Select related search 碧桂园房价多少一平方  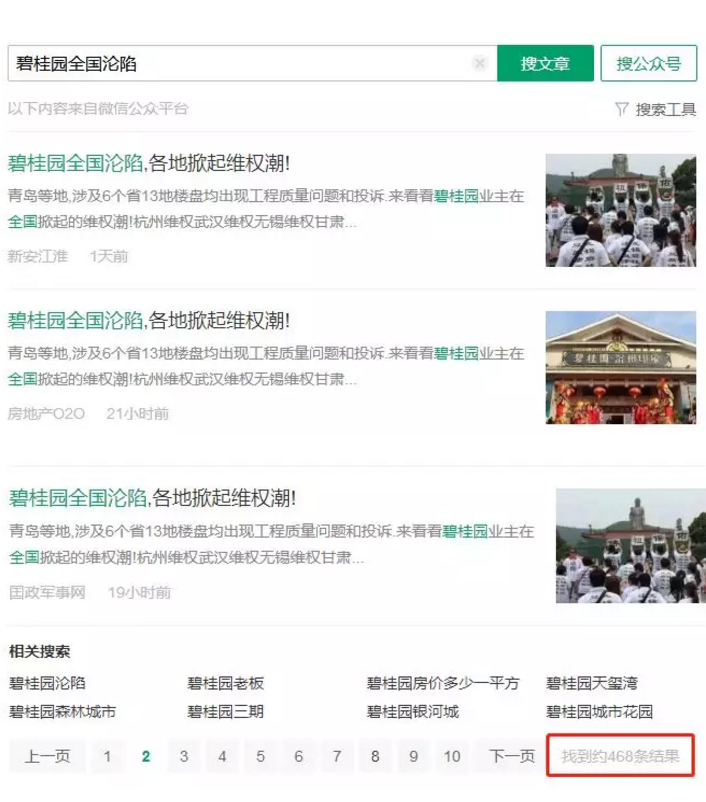[443, 684]
